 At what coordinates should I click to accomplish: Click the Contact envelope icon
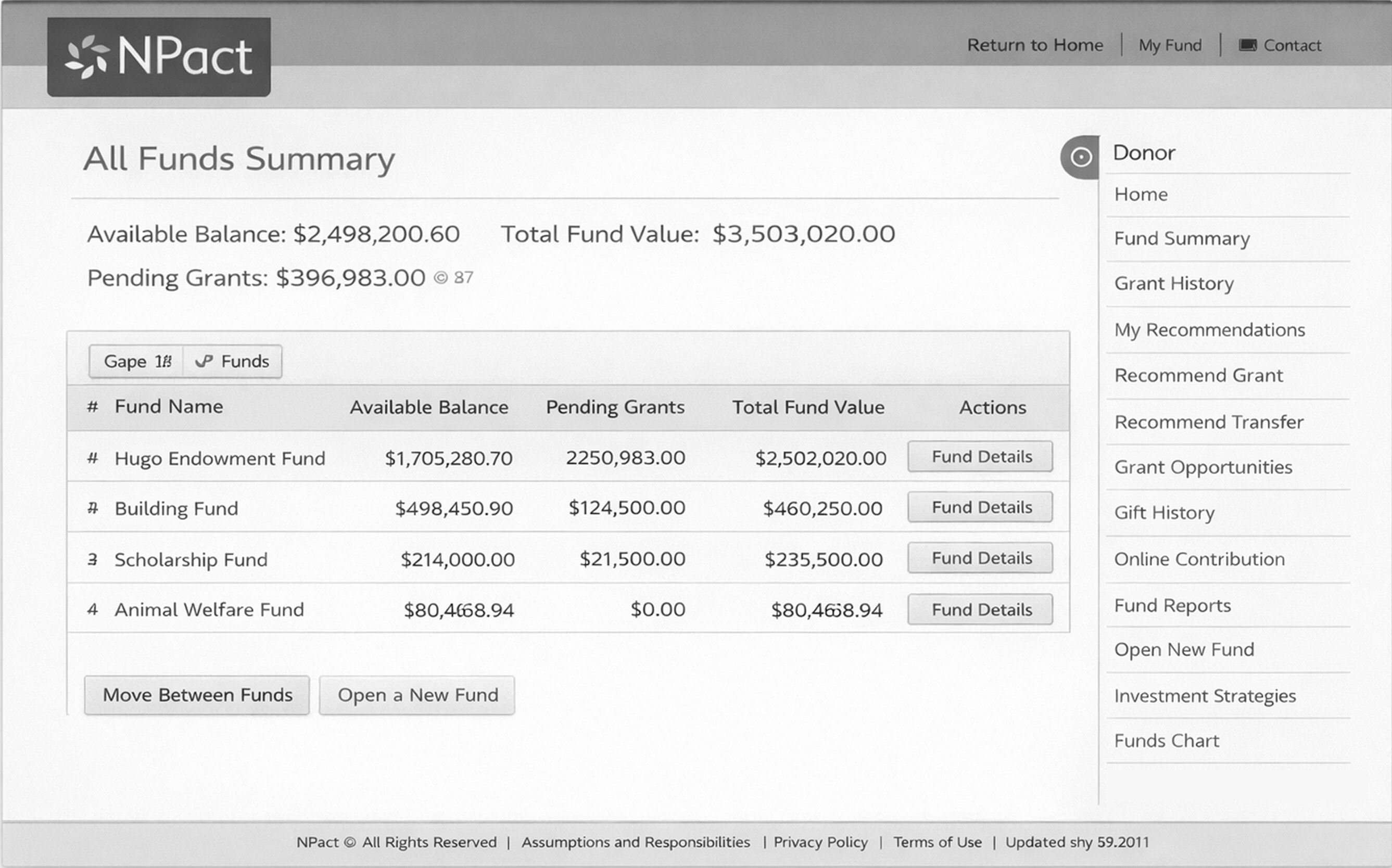coord(1247,45)
